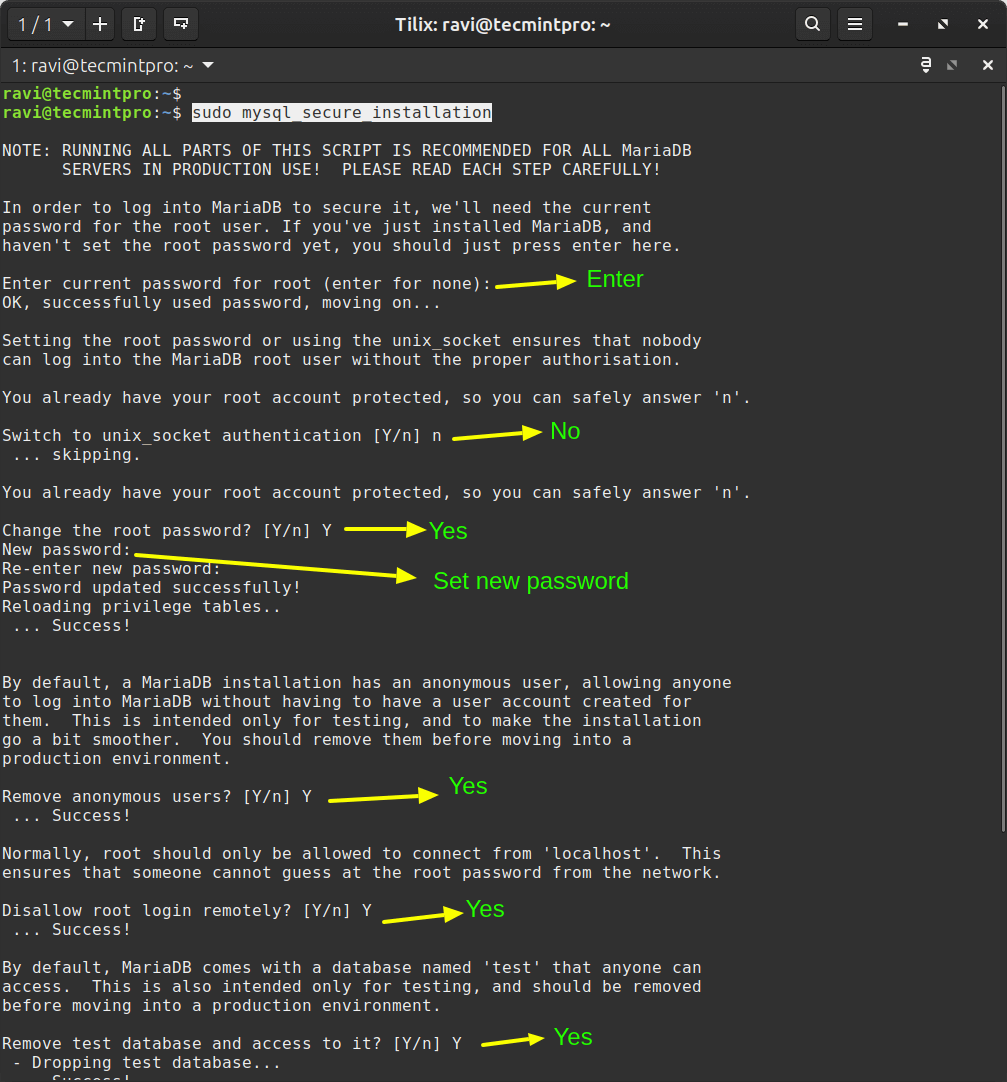
Task: Add a terminal to the right
Action: 139,24
